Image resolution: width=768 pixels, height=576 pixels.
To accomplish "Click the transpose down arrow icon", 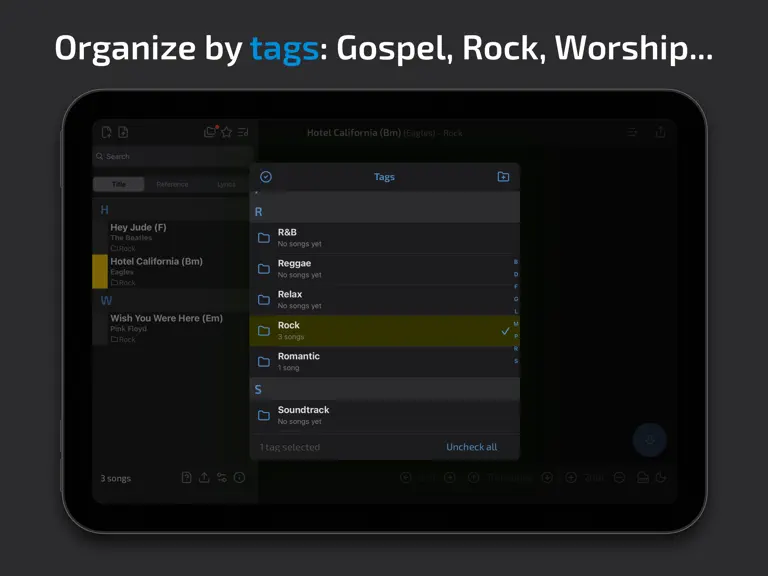I will click(547, 478).
